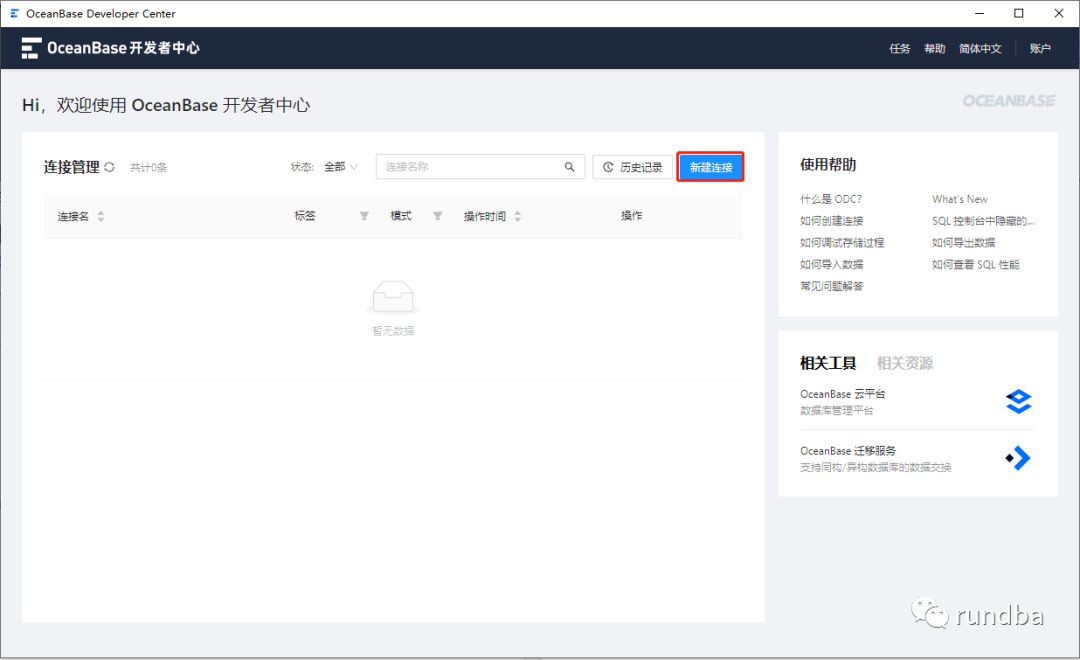The width and height of the screenshot is (1080, 660).
Task: Open the OceanBase 迁移服务 tool entry
Action: click(917, 459)
